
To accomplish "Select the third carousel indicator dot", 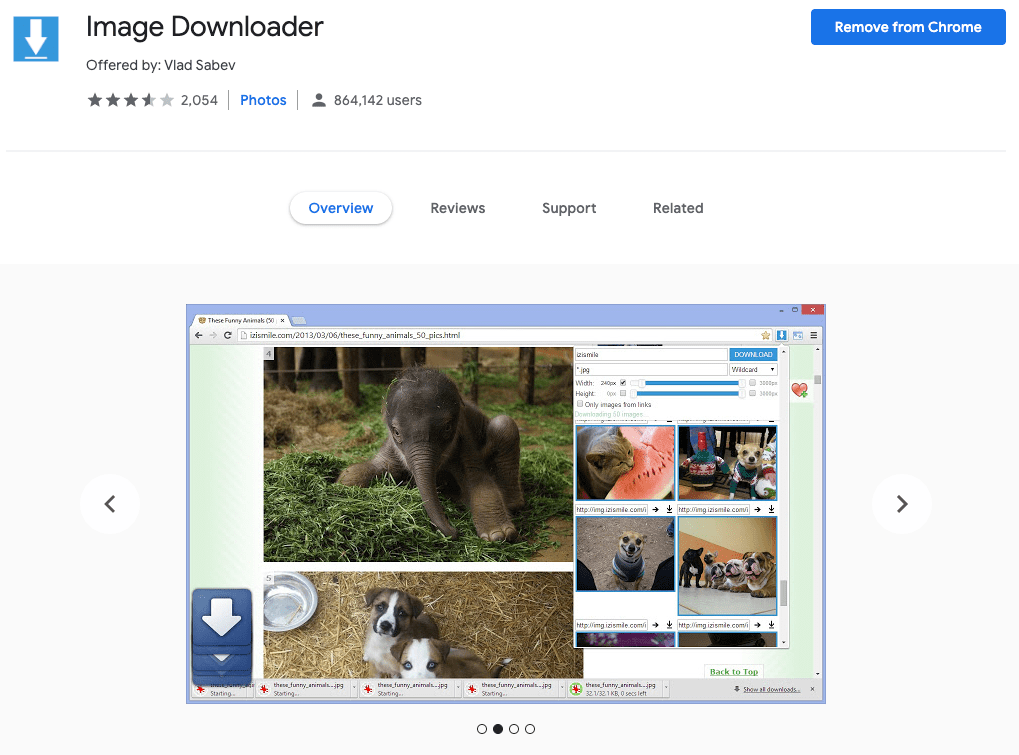I will coord(514,729).
